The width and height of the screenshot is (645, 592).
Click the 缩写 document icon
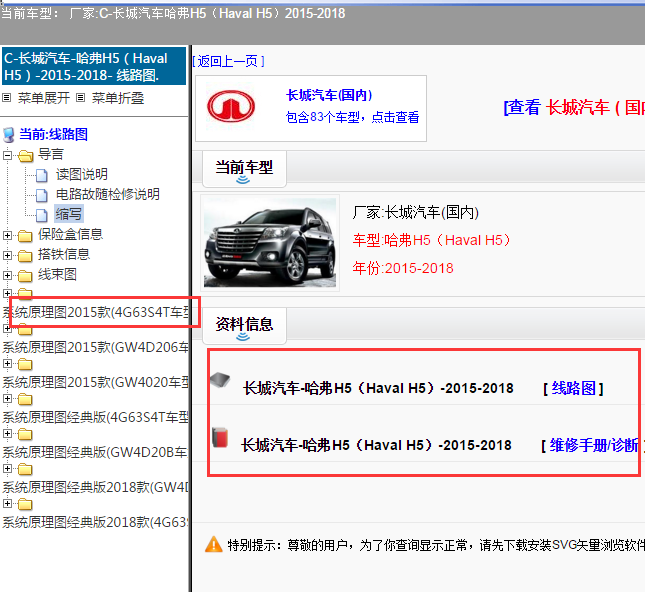[42, 215]
